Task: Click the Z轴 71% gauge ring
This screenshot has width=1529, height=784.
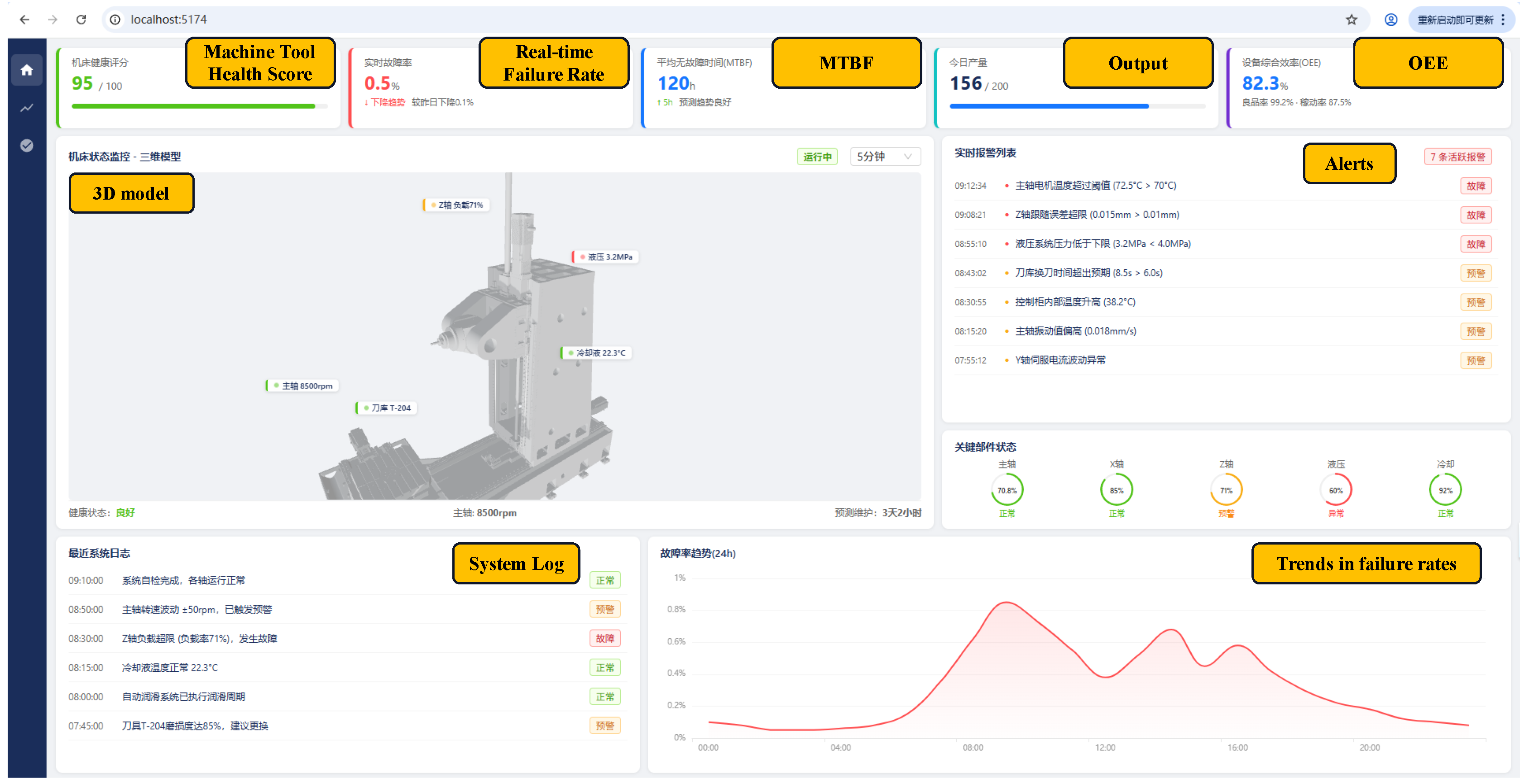Action: [x=1226, y=490]
